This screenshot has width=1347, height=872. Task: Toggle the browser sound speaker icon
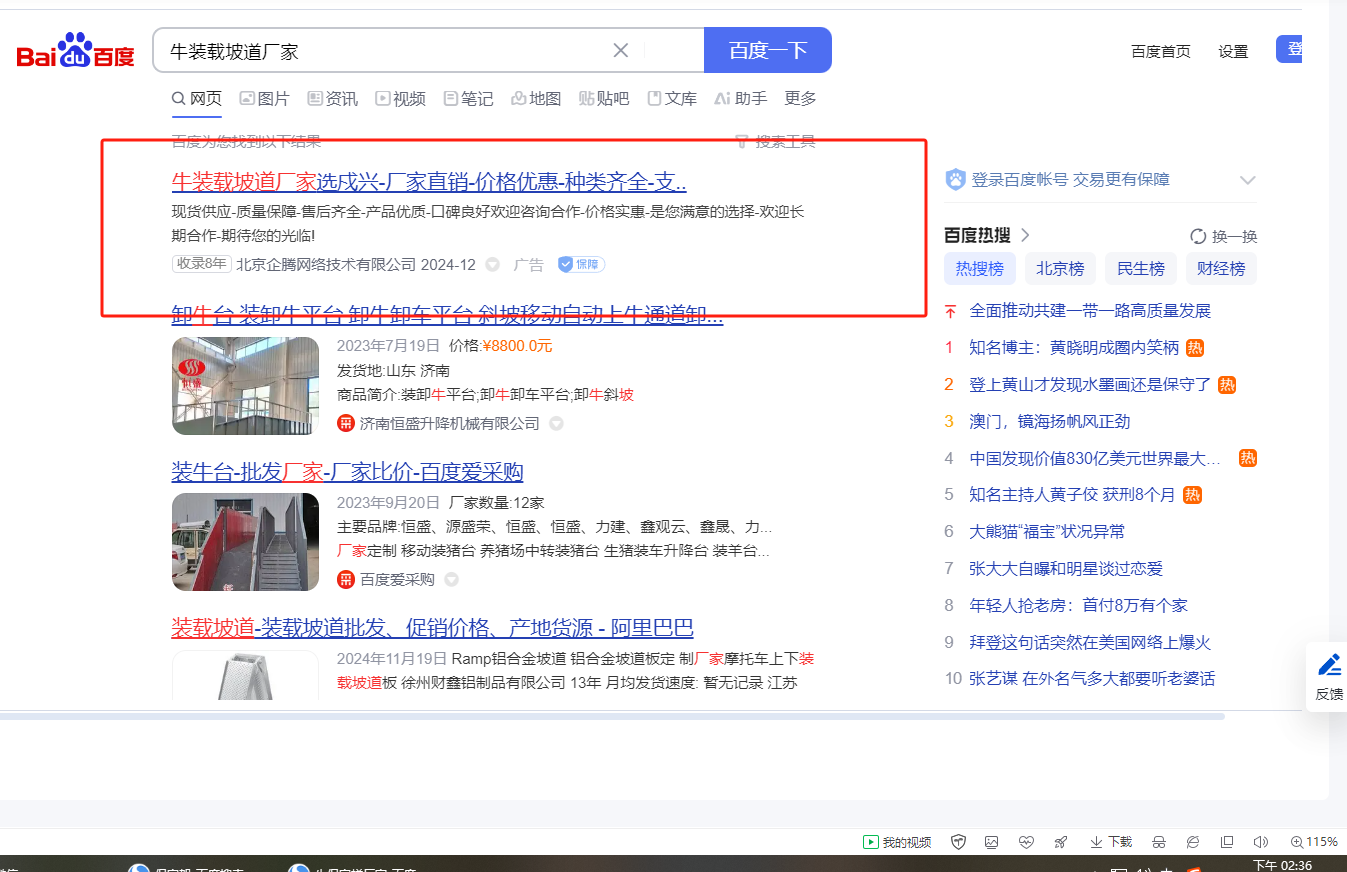1261,842
